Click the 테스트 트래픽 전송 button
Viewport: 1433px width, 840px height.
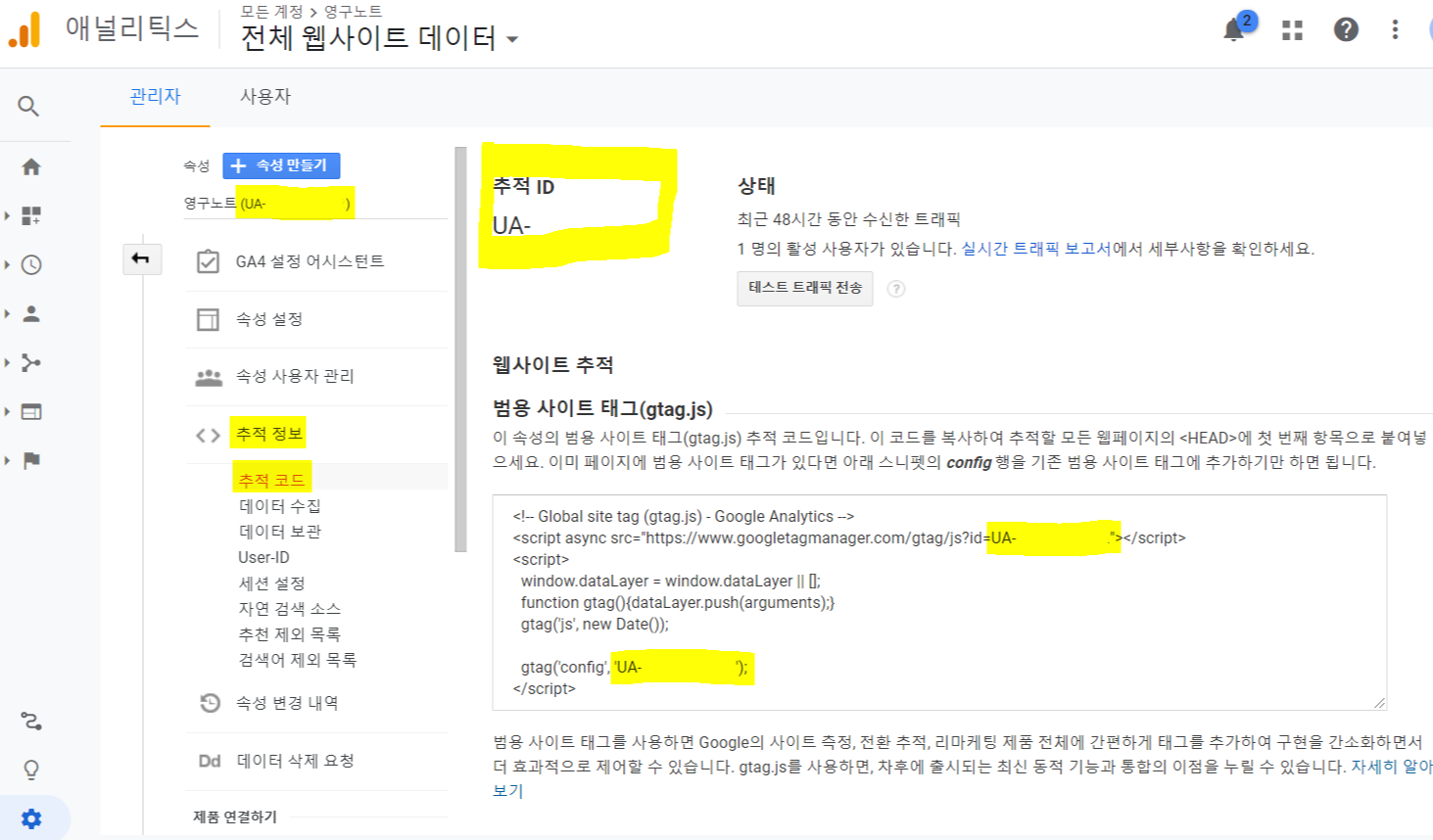click(805, 288)
